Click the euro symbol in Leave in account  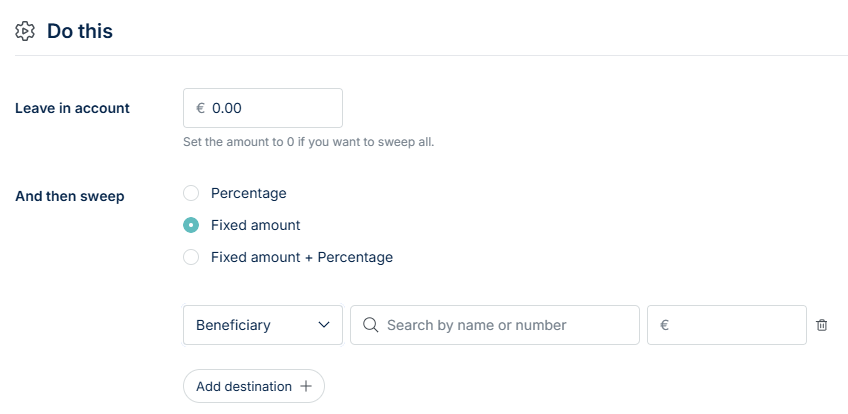201,108
